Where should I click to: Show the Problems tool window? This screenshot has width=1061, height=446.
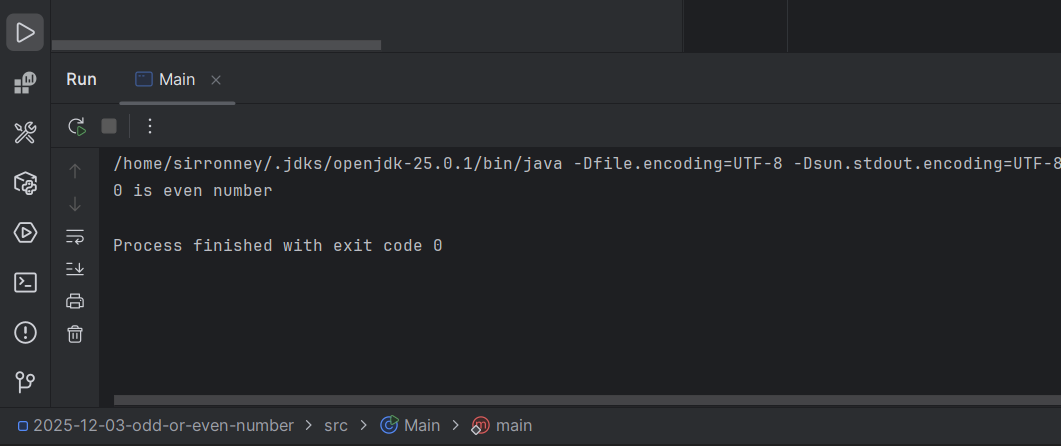[x=25, y=332]
